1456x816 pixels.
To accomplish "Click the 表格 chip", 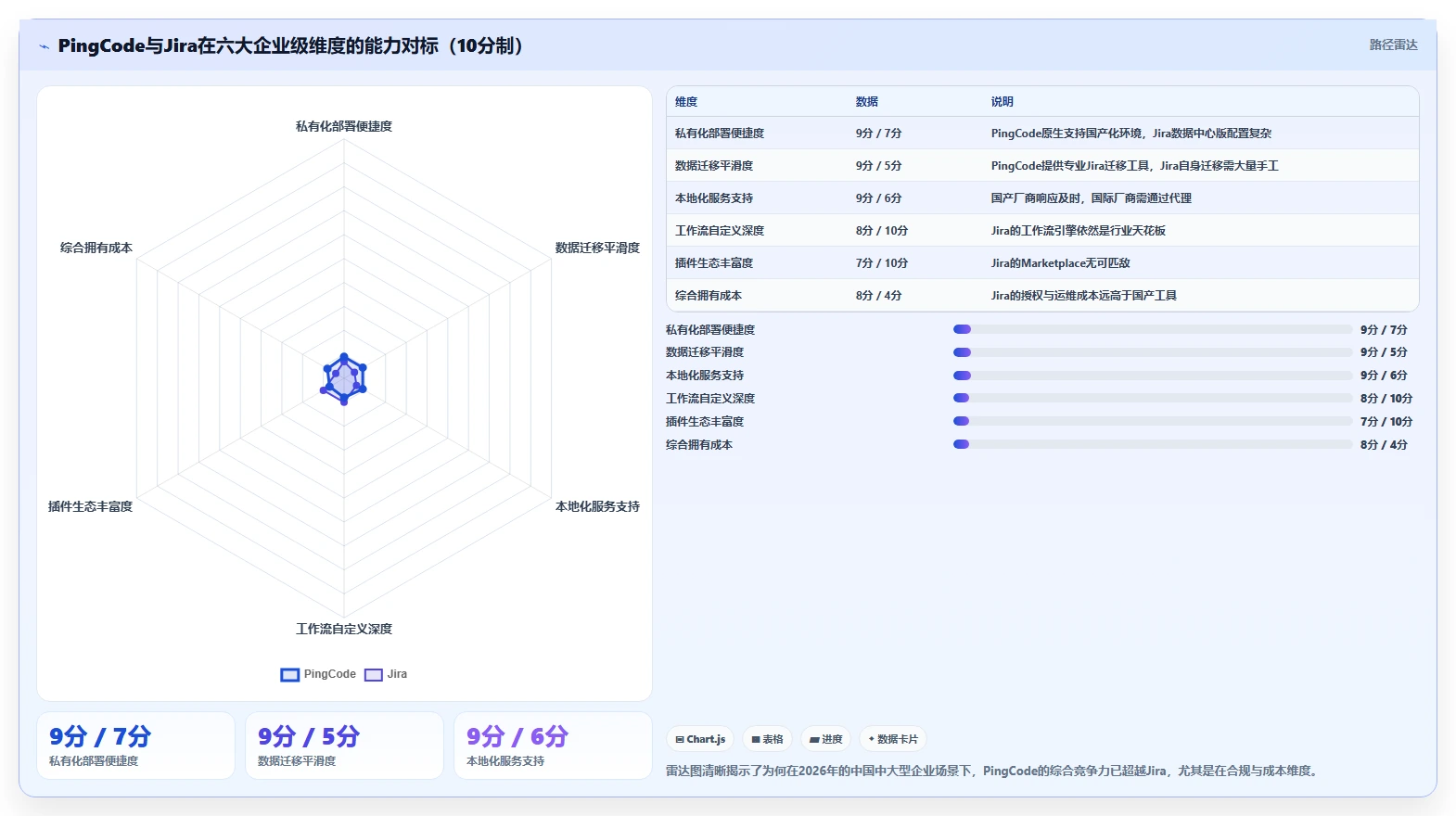I will click(x=767, y=739).
